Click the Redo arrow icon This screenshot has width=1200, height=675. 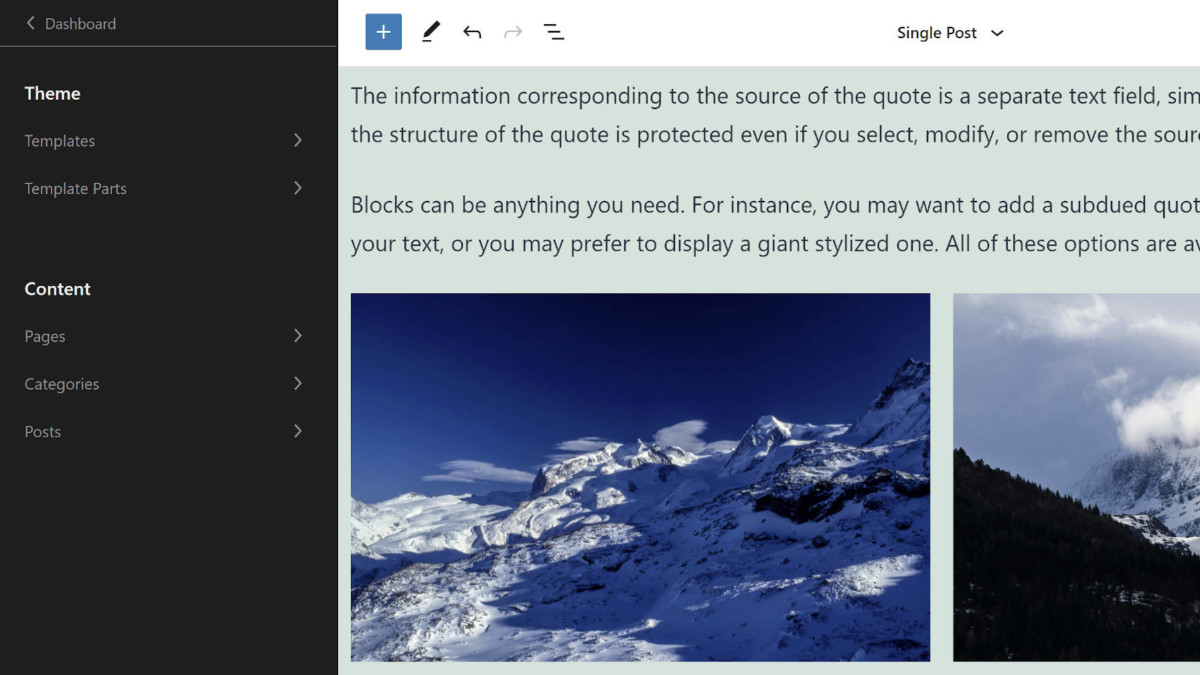point(513,32)
